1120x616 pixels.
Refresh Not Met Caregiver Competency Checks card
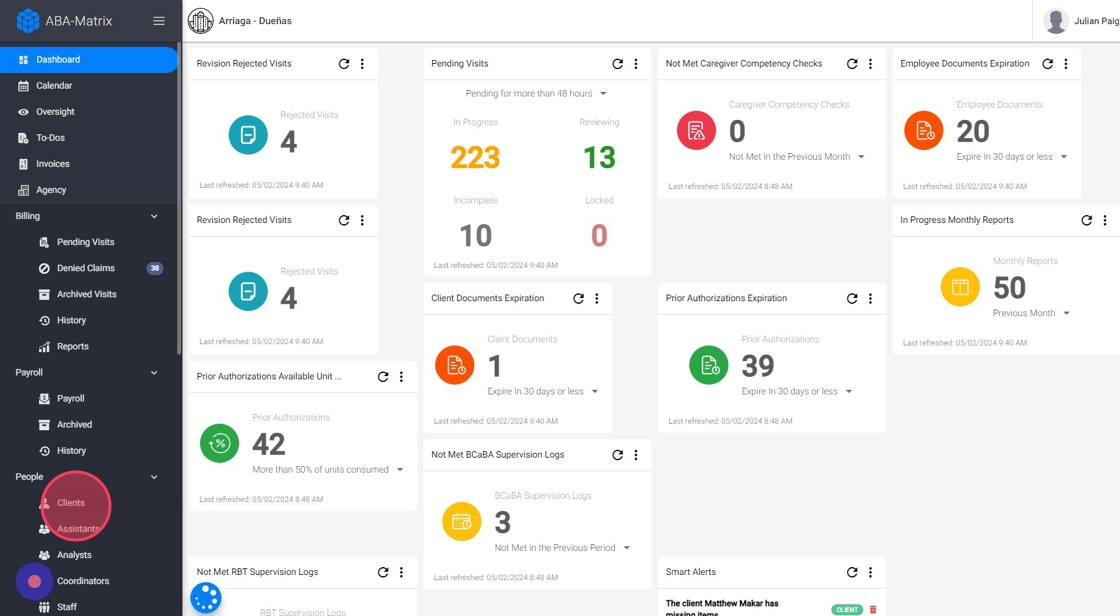[x=851, y=64]
